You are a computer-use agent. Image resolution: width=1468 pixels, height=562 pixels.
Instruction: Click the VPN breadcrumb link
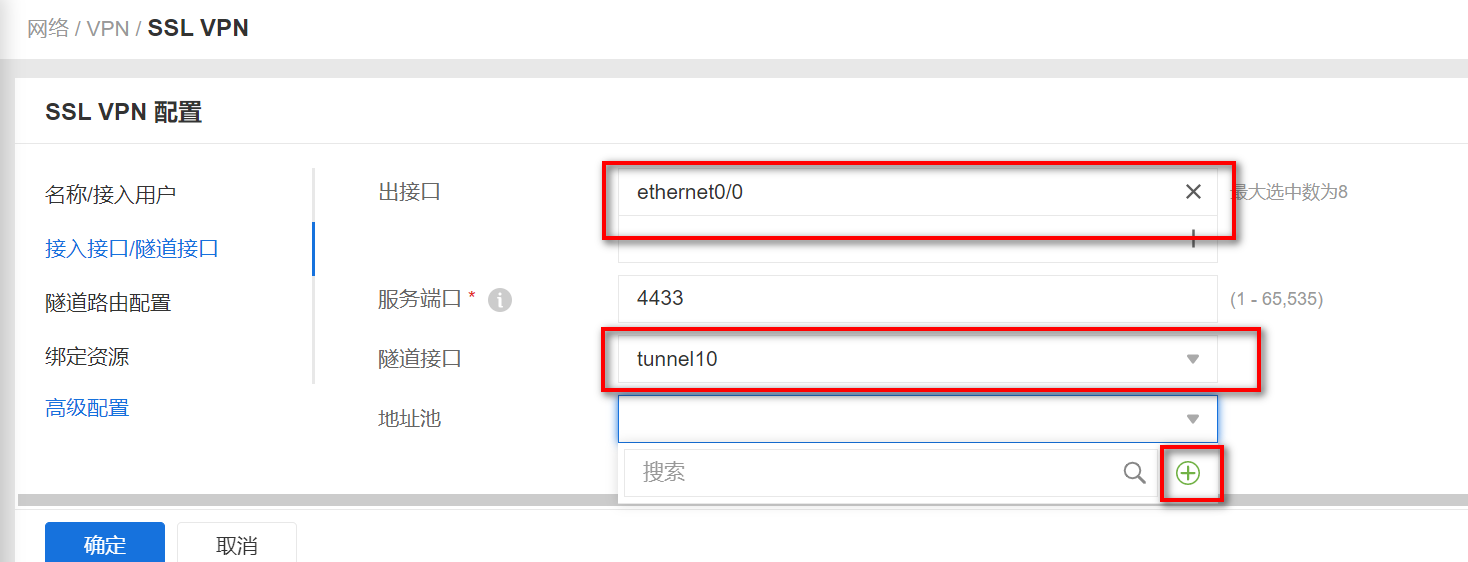(x=108, y=28)
